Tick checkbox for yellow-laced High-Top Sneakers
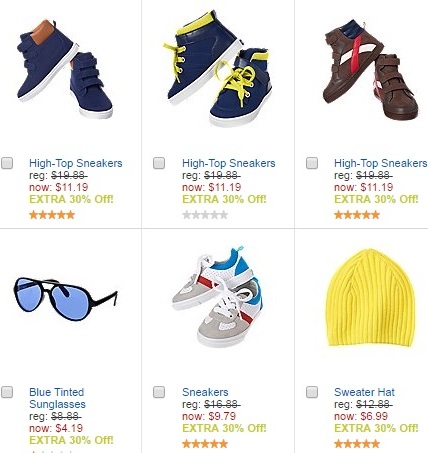 [159, 163]
